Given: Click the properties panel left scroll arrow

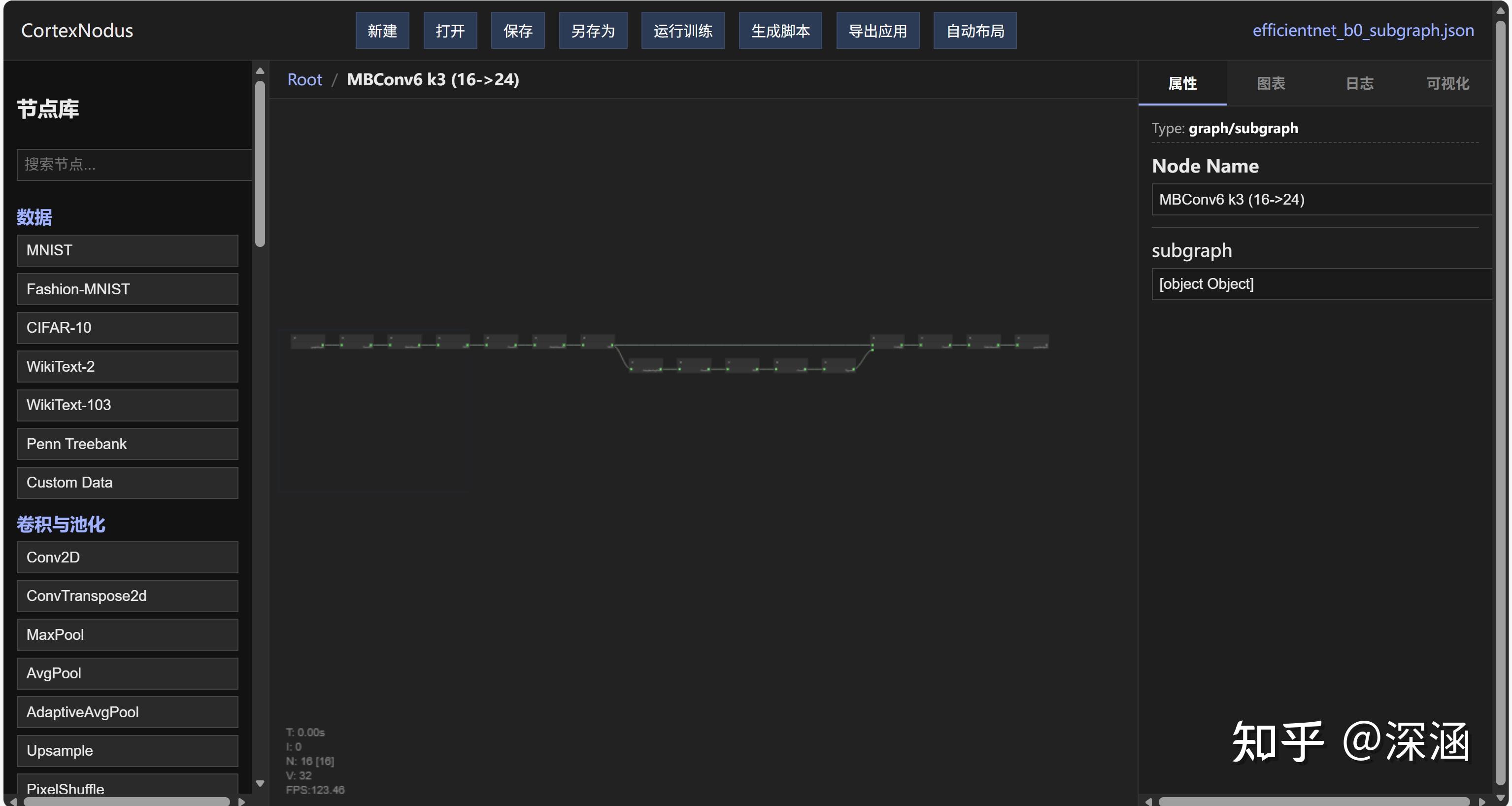Looking at the screenshot, I should click(1148, 801).
